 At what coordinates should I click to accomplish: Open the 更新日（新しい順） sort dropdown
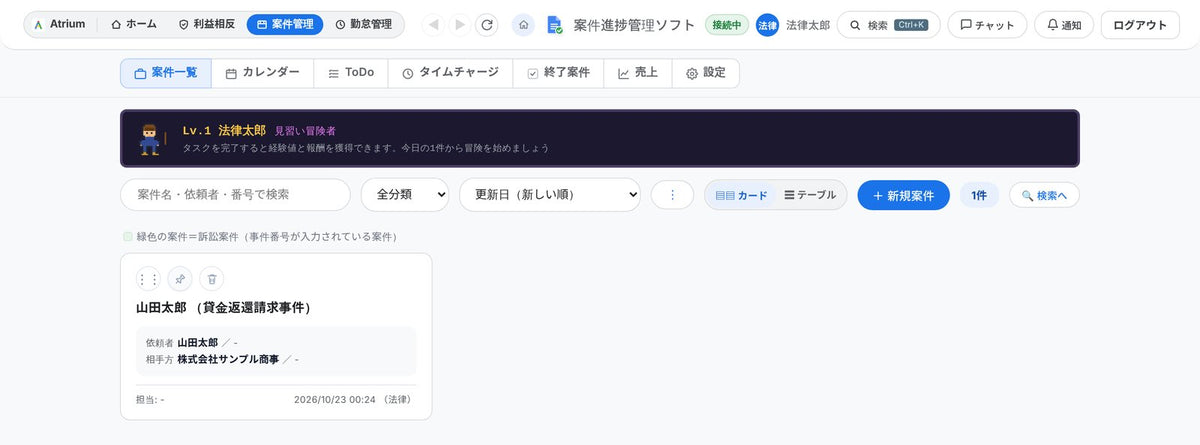[x=549, y=195]
